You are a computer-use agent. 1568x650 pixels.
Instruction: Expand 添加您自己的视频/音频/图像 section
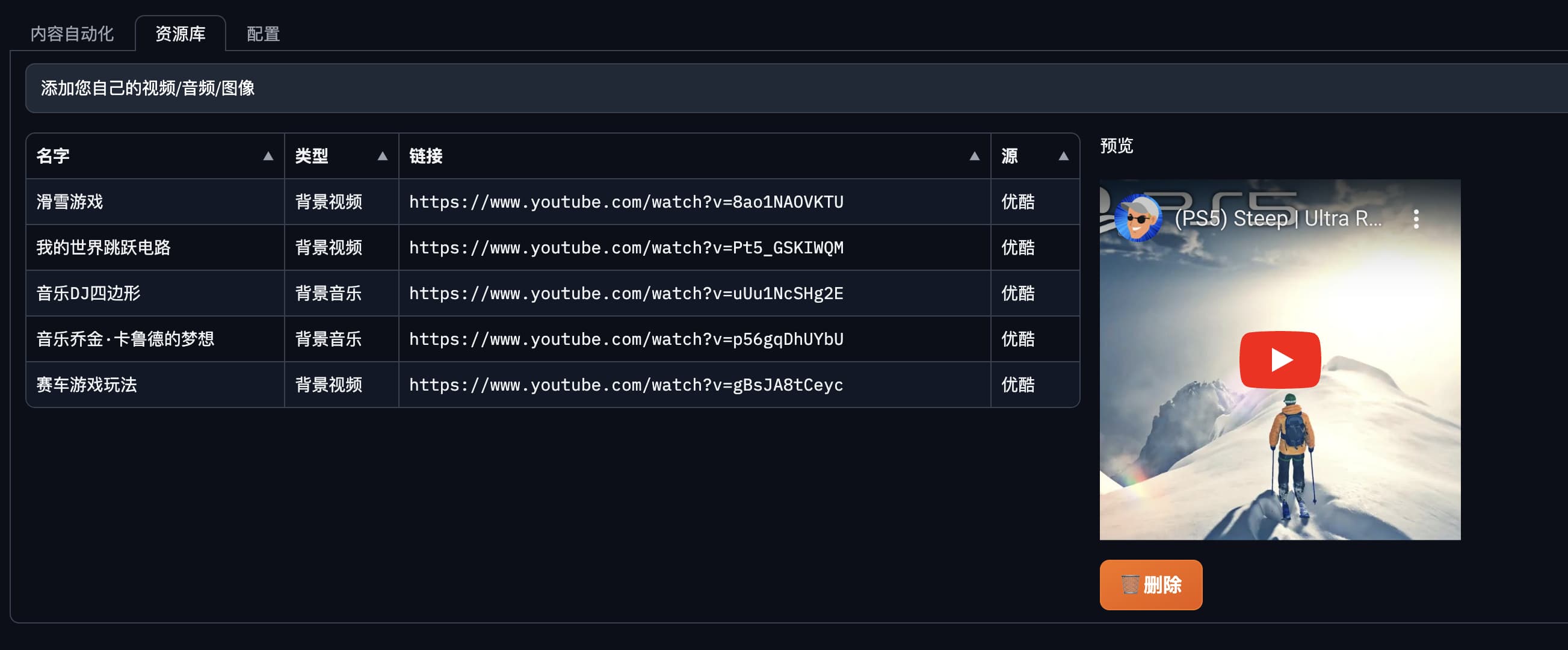148,88
